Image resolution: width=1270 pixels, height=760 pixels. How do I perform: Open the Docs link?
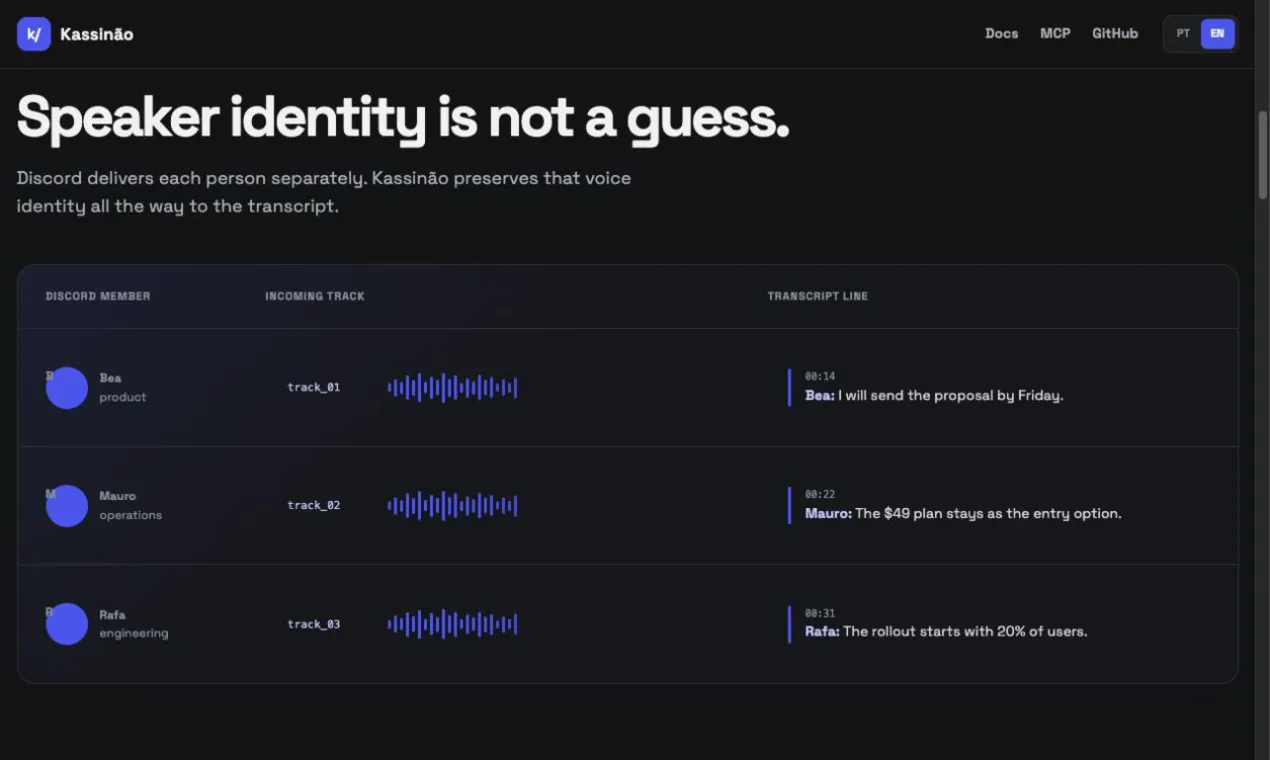tap(1001, 33)
